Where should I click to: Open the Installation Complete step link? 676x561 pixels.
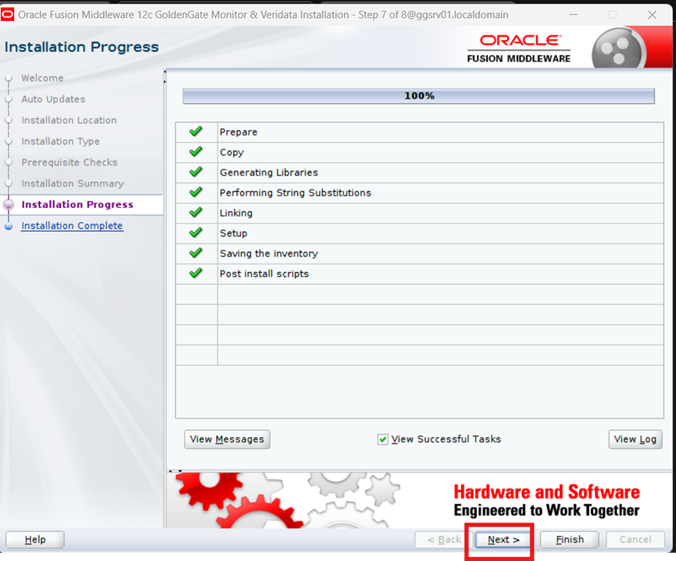[72, 226]
